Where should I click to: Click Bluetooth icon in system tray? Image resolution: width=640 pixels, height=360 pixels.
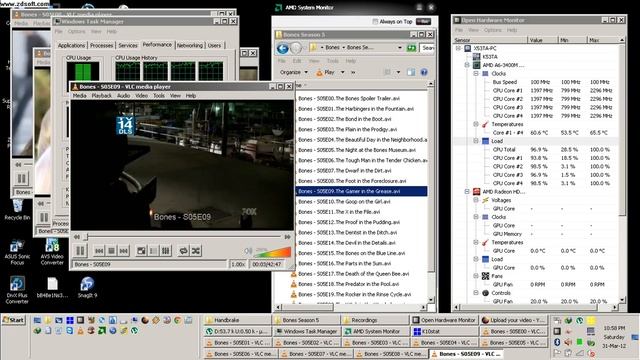pos(557,342)
